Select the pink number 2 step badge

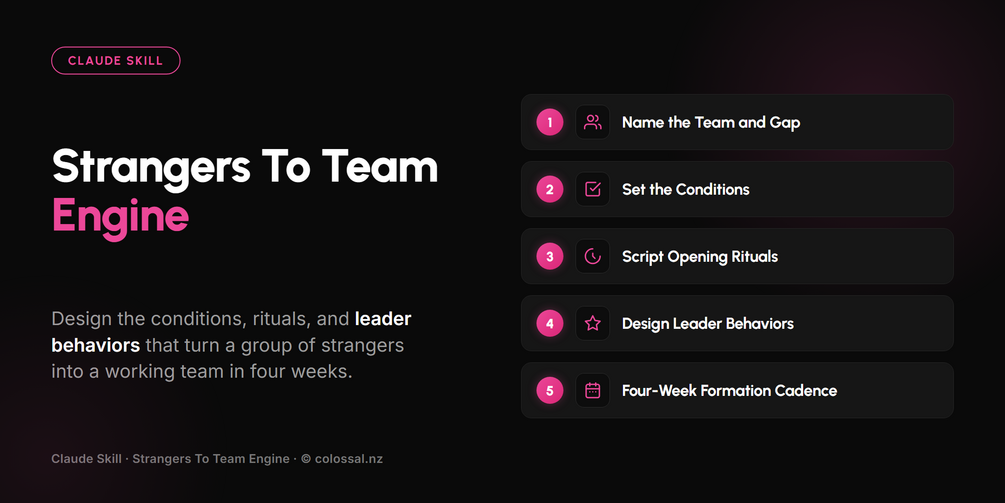point(550,189)
